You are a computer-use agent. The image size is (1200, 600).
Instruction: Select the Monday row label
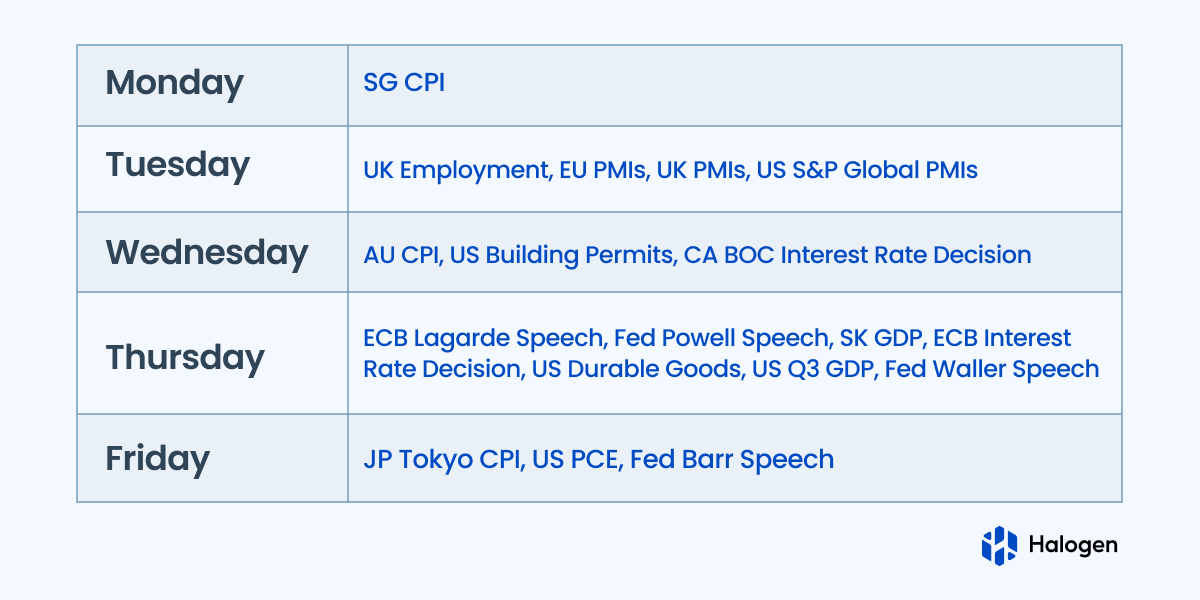point(174,83)
